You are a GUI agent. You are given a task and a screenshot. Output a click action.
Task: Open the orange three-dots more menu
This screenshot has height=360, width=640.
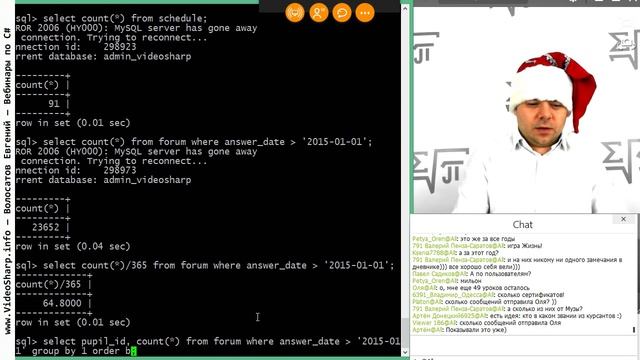(365, 13)
